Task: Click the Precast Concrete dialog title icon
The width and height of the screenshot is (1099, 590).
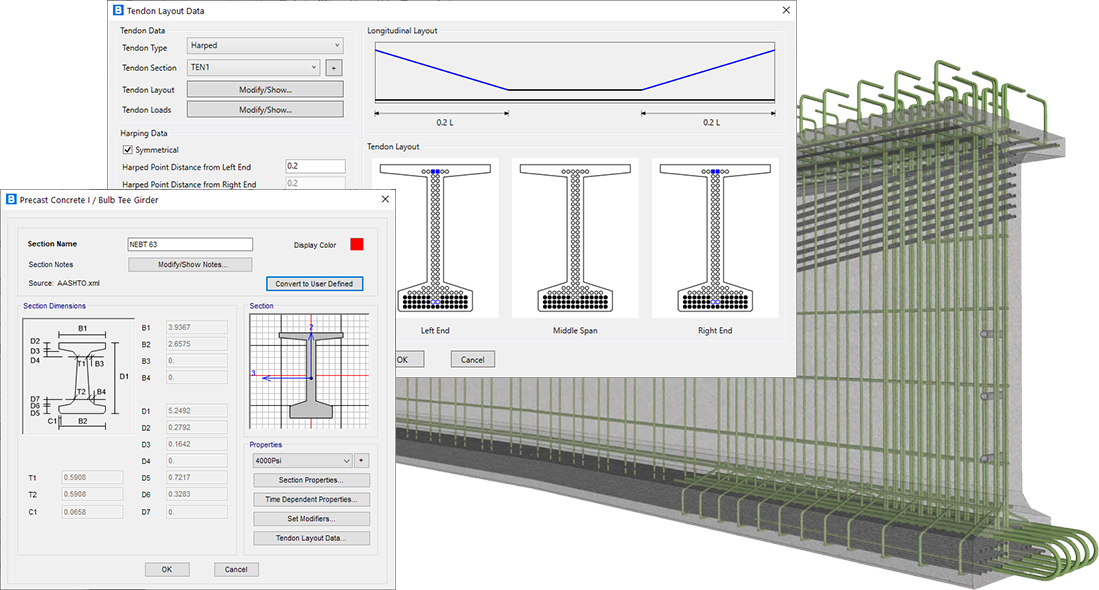Action: [11, 200]
